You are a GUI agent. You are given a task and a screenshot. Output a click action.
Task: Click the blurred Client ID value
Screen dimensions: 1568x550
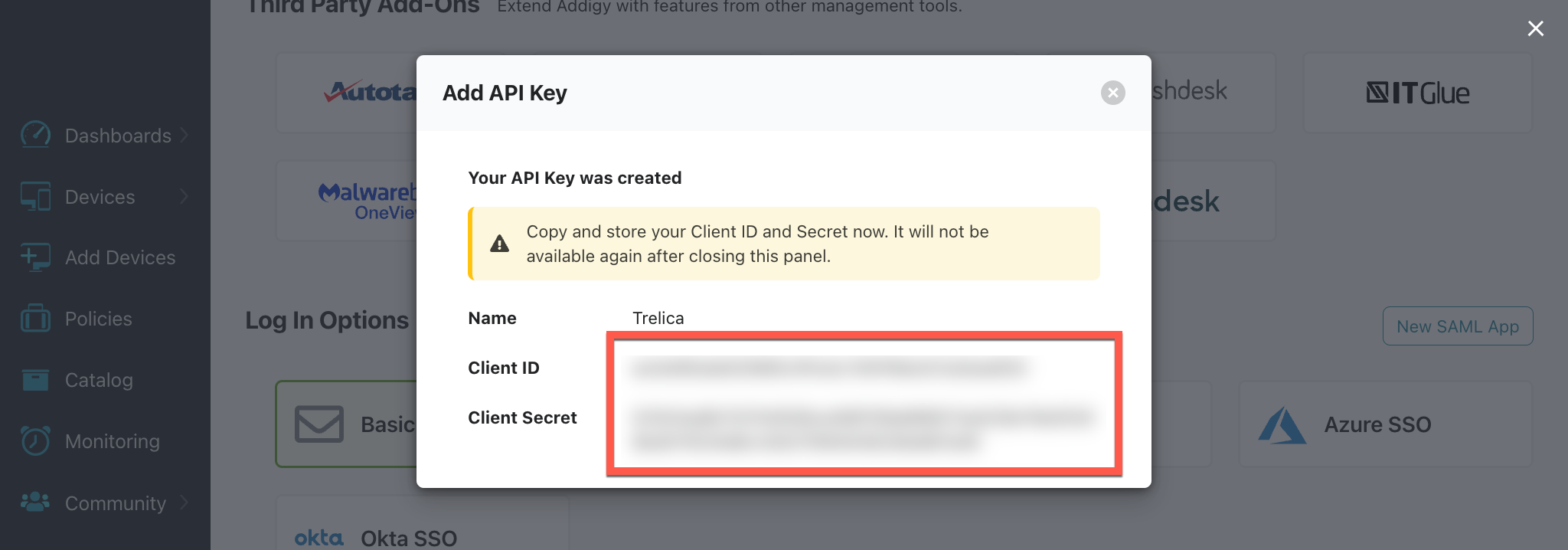coord(828,368)
